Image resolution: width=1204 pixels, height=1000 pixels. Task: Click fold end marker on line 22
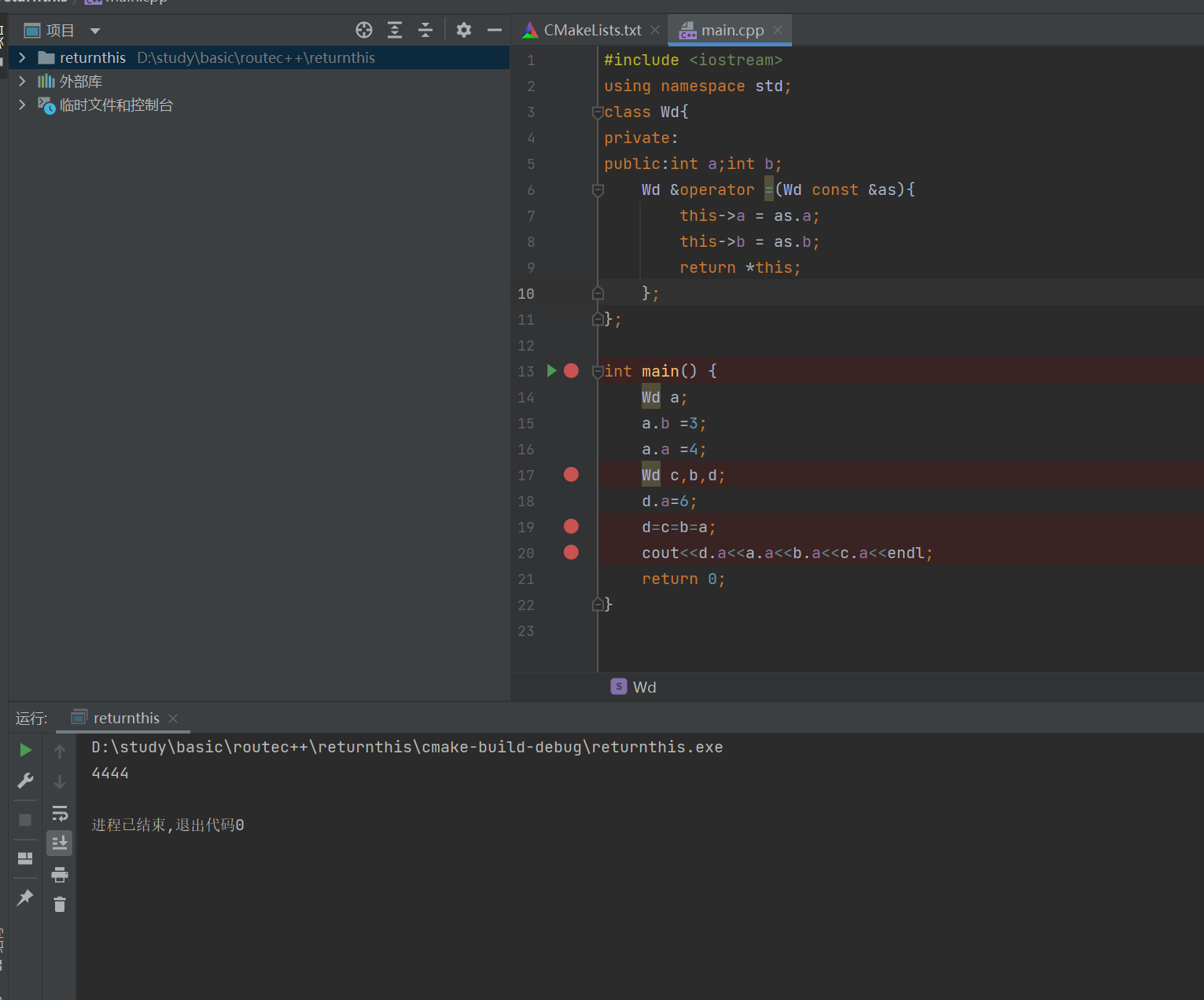point(598,605)
